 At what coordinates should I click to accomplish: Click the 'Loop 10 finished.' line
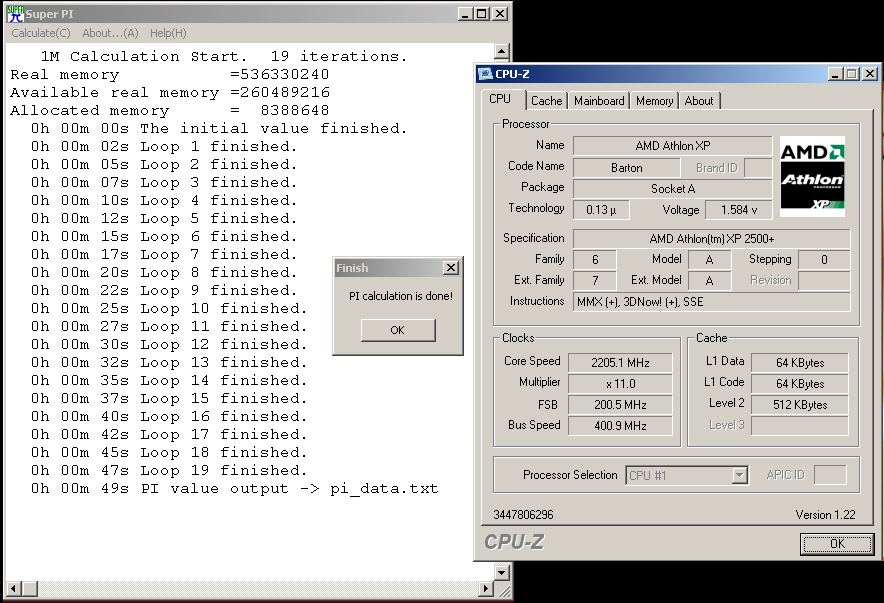(x=169, y=309)
